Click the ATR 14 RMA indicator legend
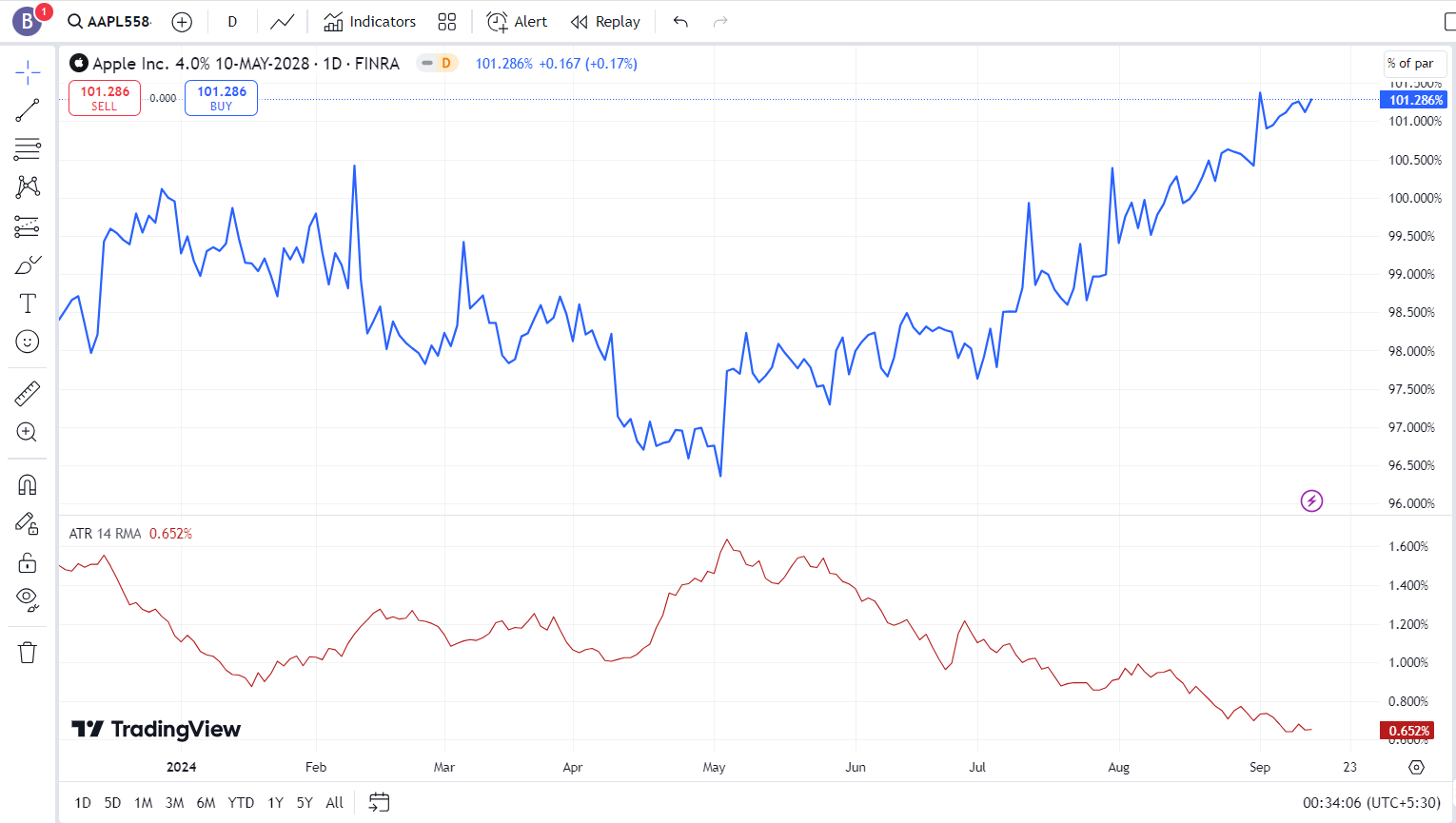 pyautogui.click(x=105, y=534)
